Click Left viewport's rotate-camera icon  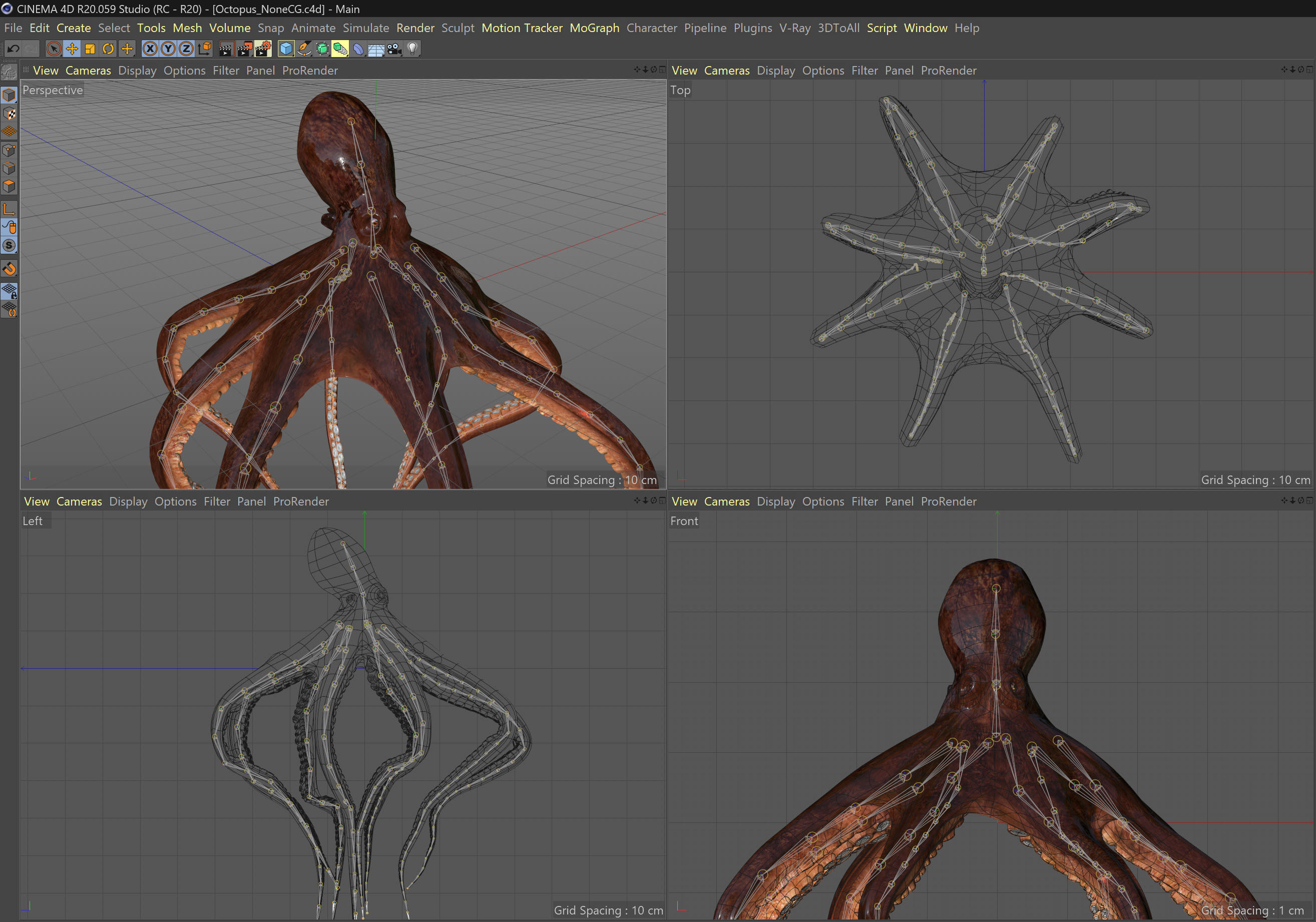[653, 500]
